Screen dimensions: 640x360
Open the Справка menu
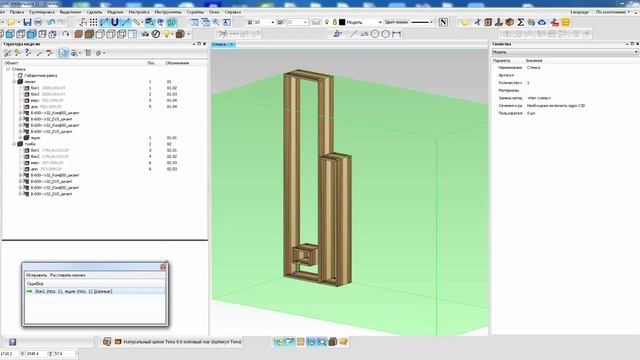[233, 12]
